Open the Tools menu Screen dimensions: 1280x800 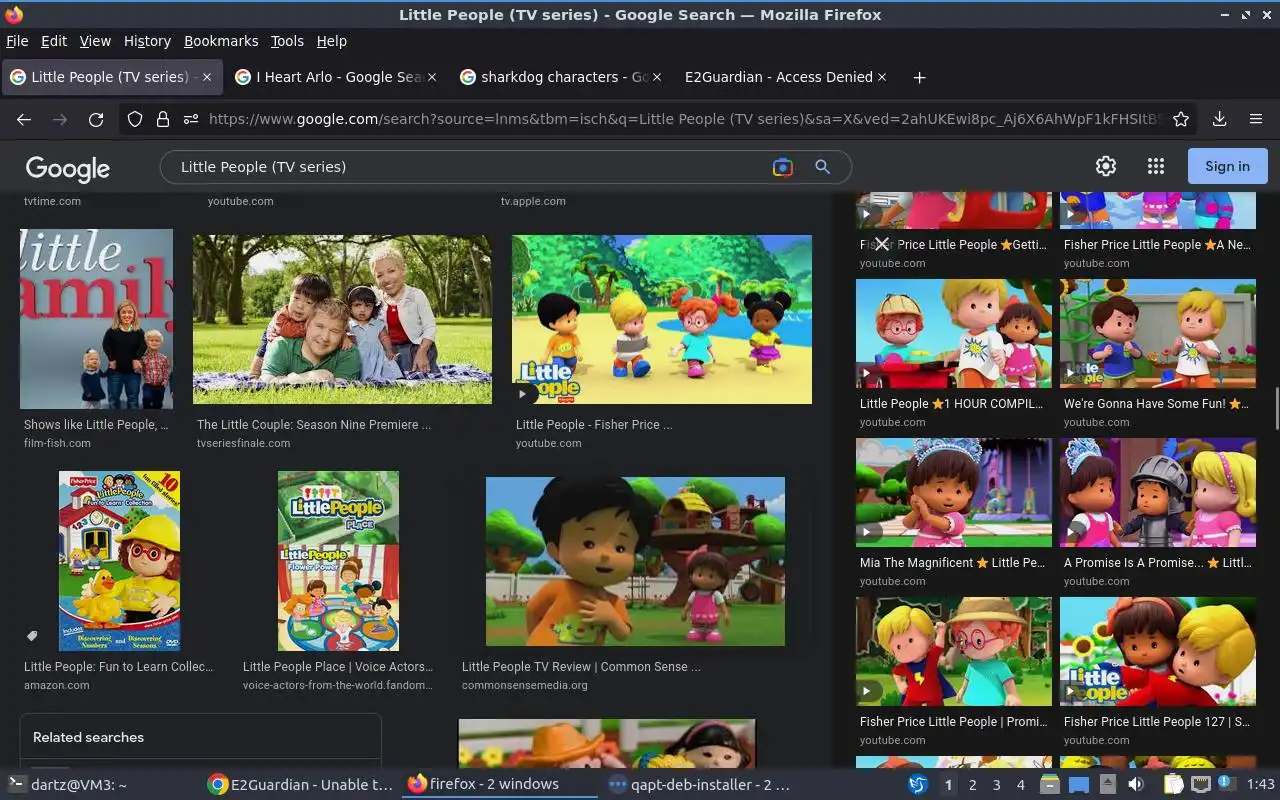(287, 41)
